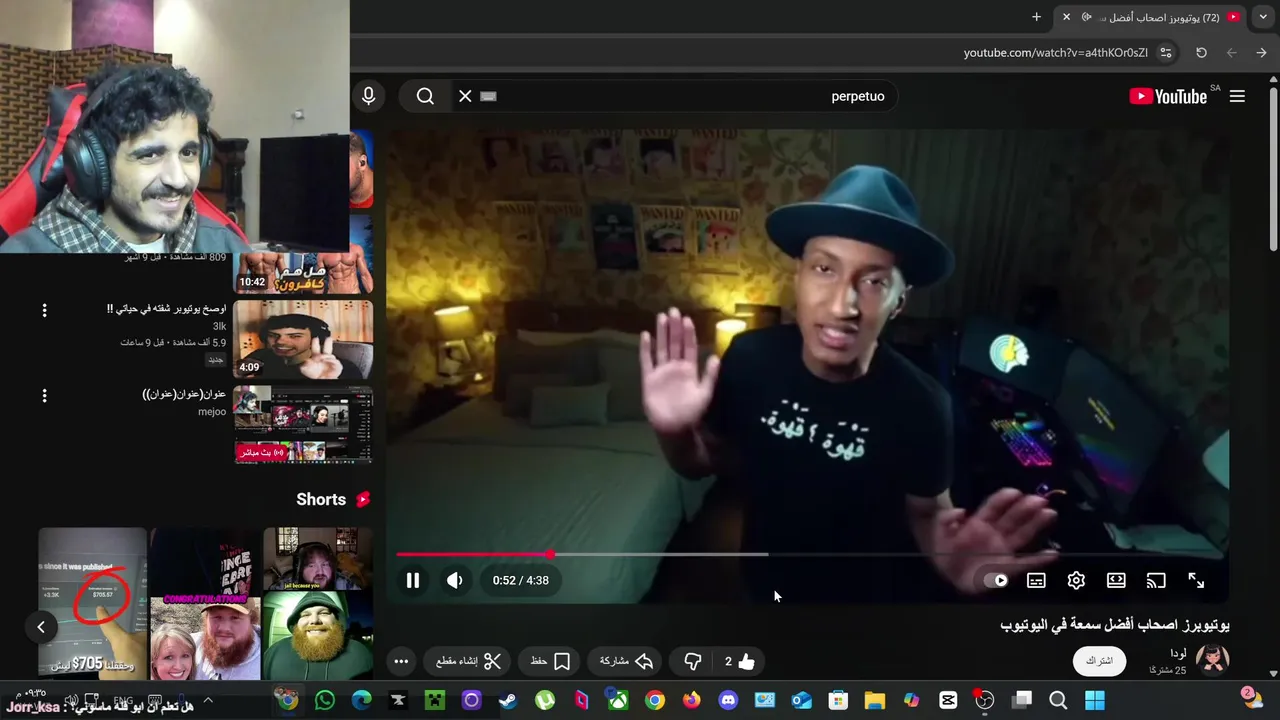This screenshot has height=720, width=1280.
Task: Toggle the autoplay switch in the player
Action: tap(996, 580)
